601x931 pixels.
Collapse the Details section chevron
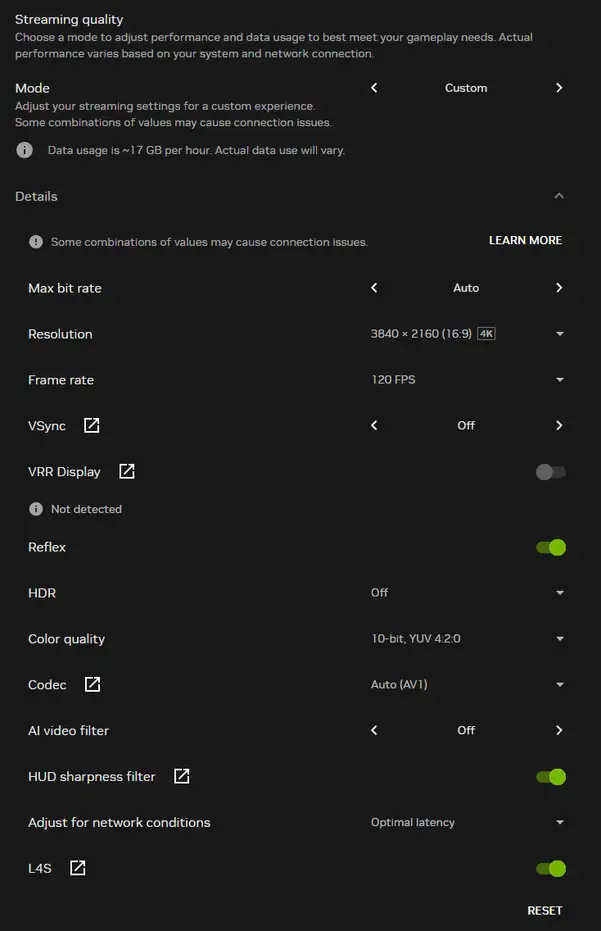tap(559, 196)
